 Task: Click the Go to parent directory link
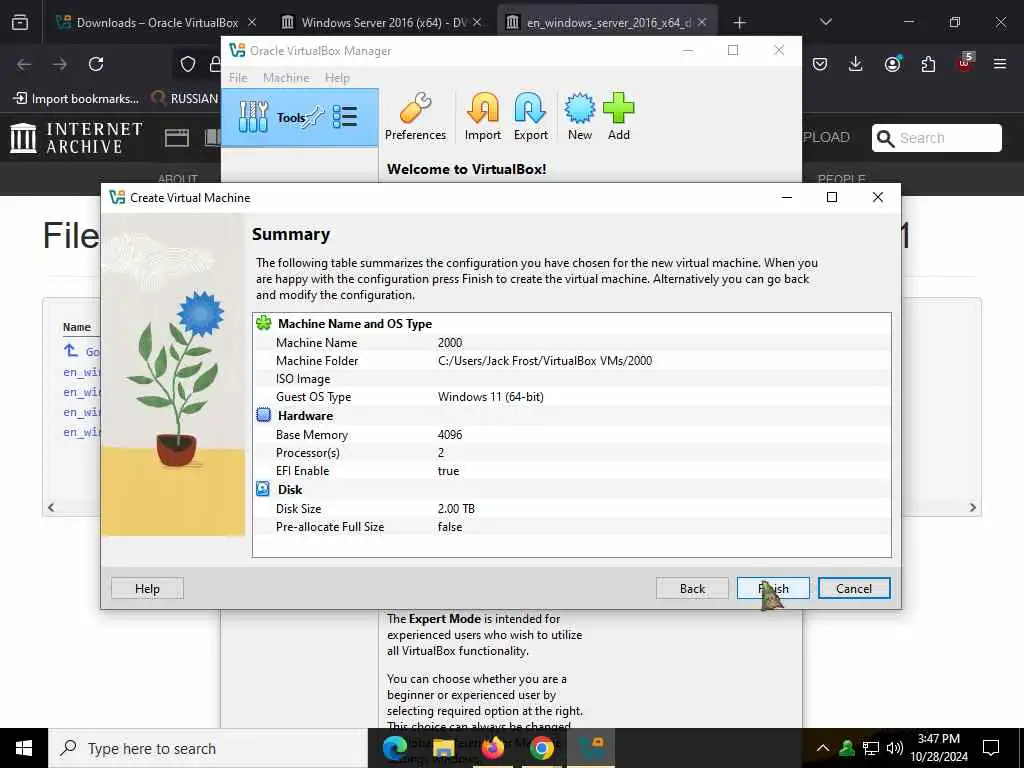coord(82,351)
